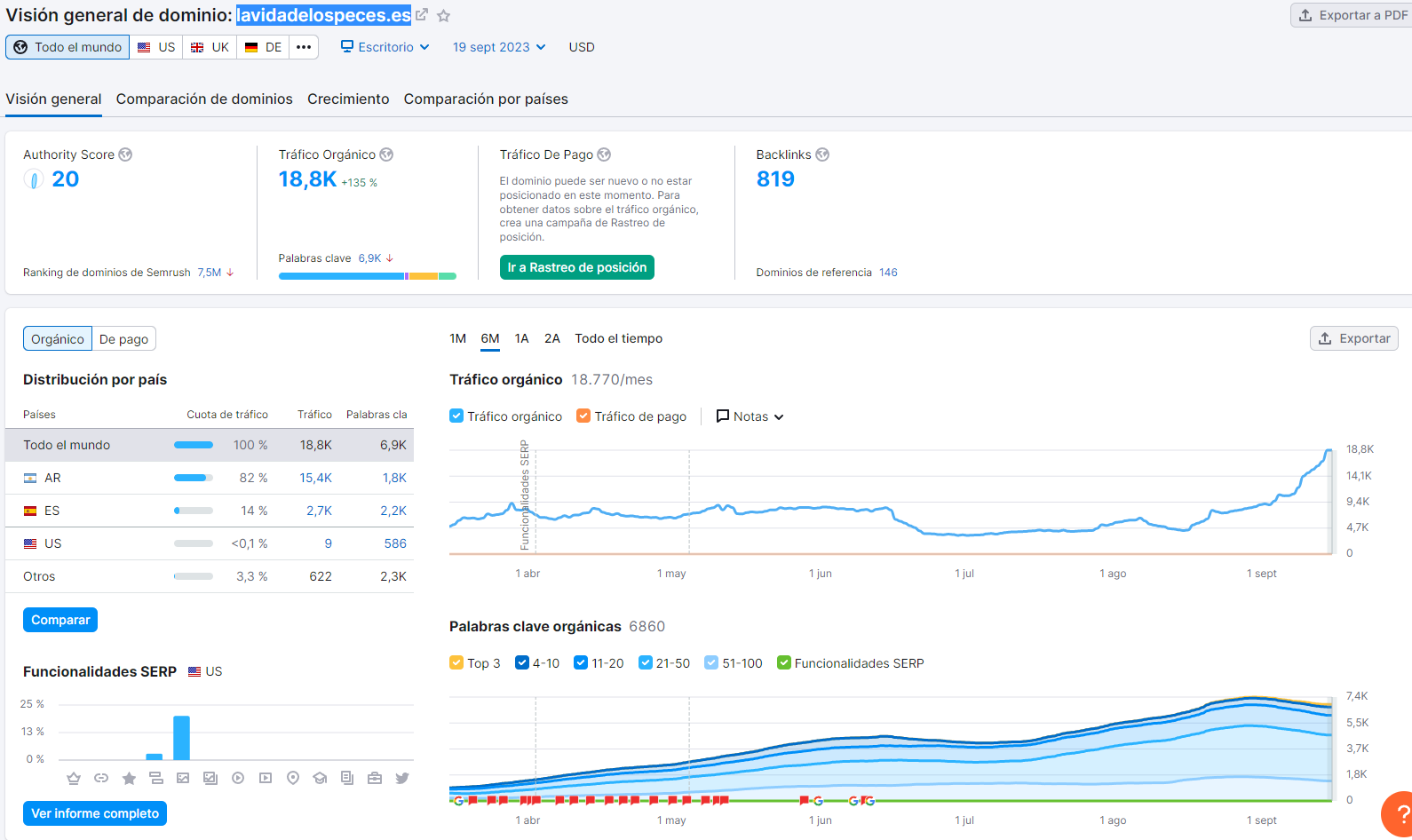Image resolution: width=1412 pixels, height=840 pixels.
Task: Select the briefcase jobs SERP icon
Action: (x=375, y=778)
